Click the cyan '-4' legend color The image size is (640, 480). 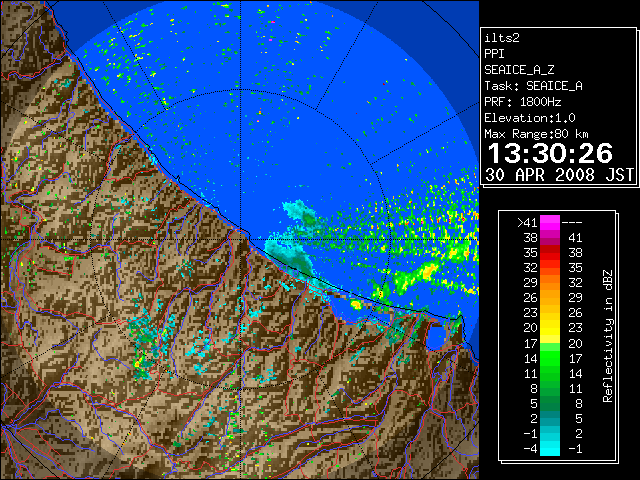pyautogui.click(x=550, y=449)
